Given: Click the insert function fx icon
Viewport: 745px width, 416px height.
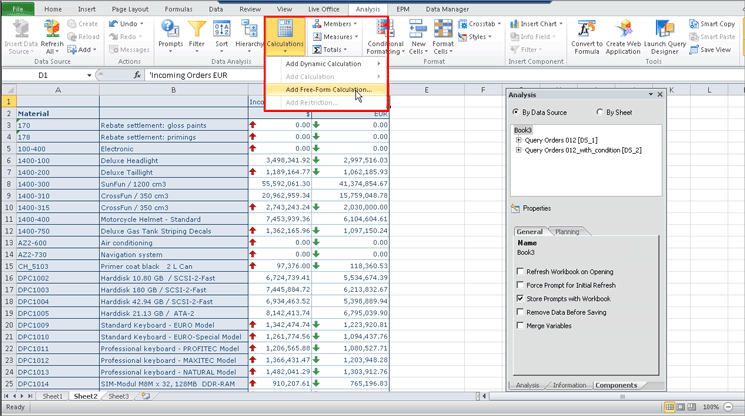Looking at the screenshot, I should (x=137, y=75).
